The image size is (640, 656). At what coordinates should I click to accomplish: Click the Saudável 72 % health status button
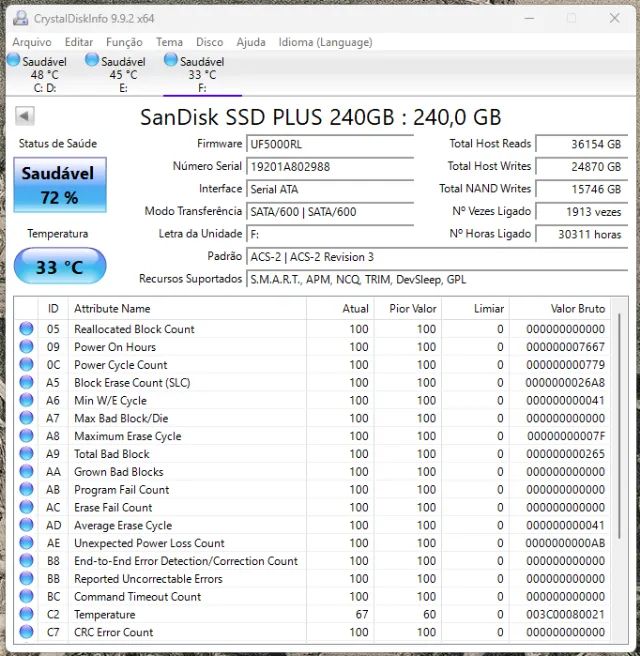point(60,184)
